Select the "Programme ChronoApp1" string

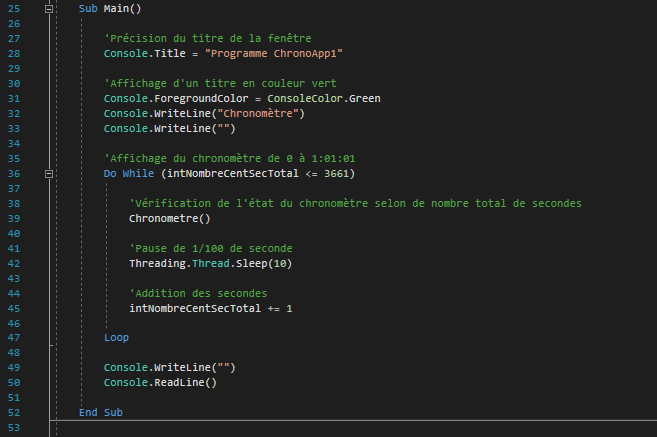(274, 54)
